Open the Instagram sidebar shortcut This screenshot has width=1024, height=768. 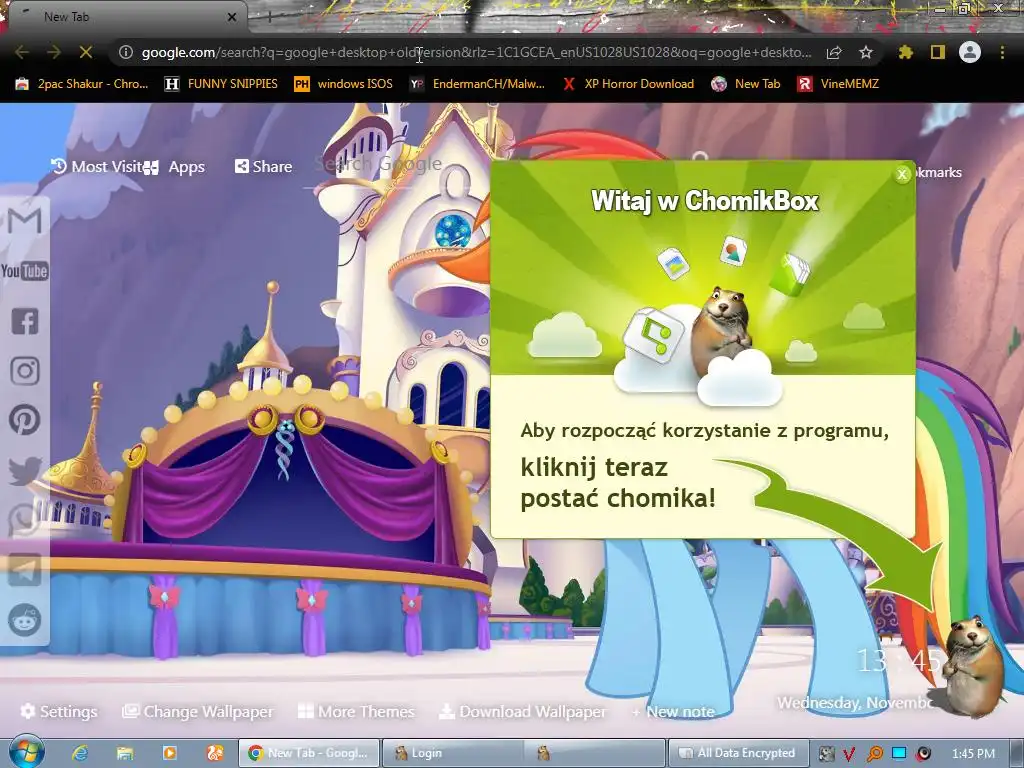coord(25,371)
